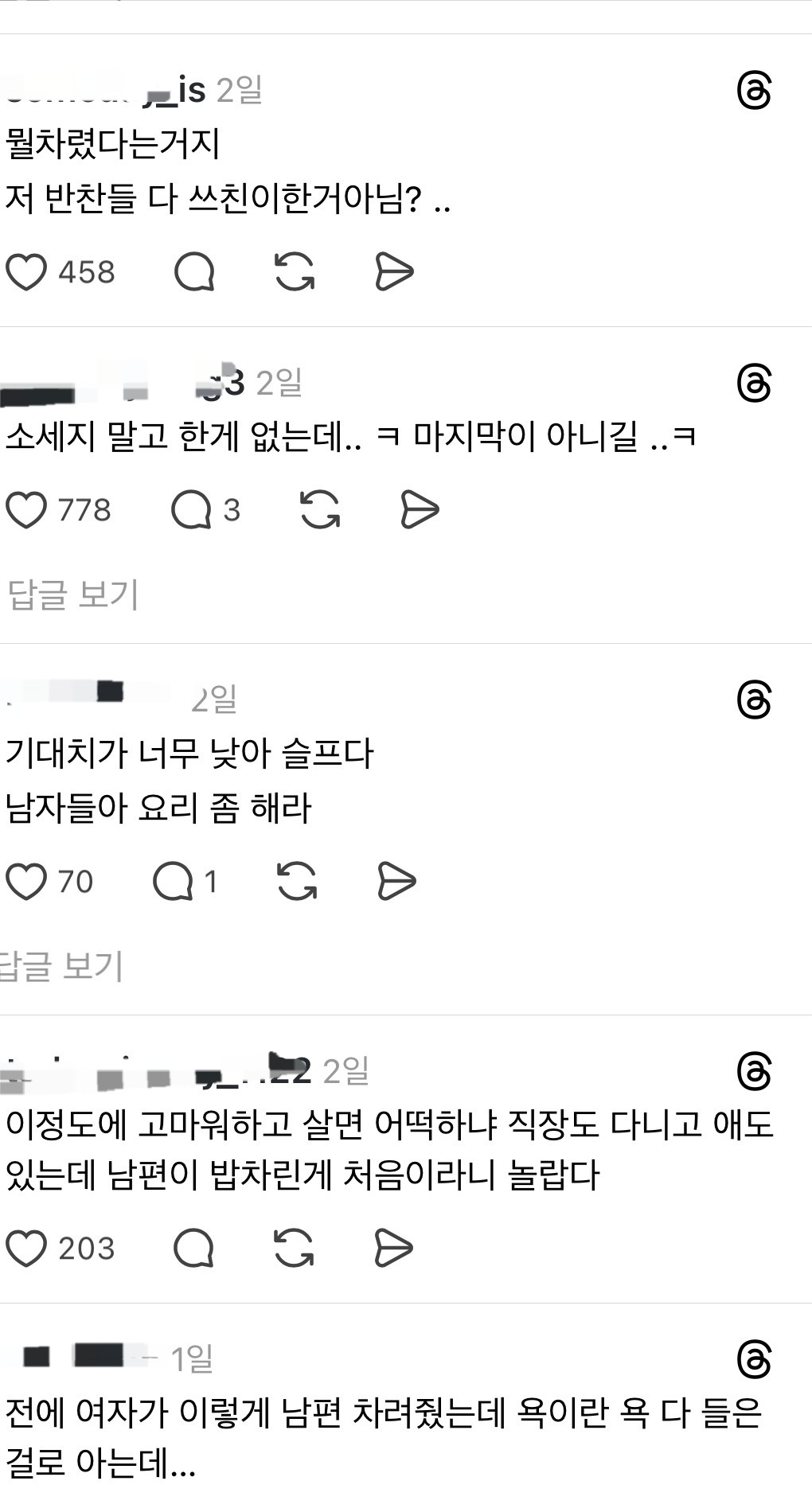
Task: Open Threads icon on last comment
Action: [x=754, y=1359]
